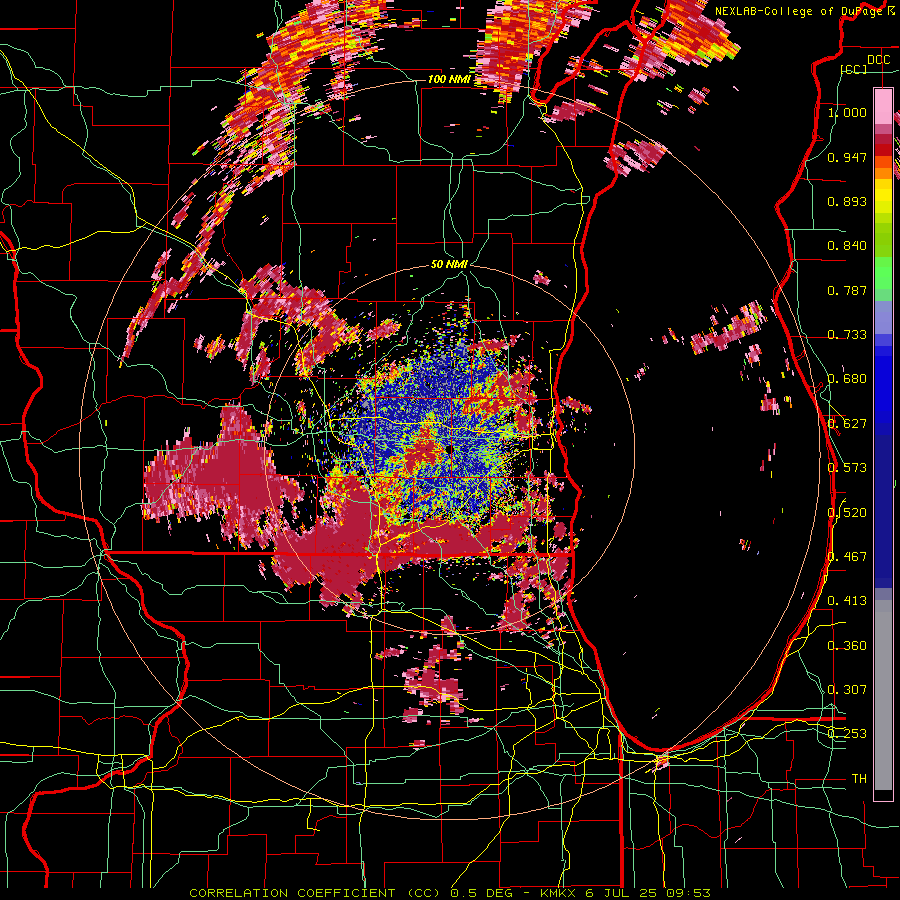Click the Correlation Coefficient caption at the bottom
900x900 pixels.
[450, 893]
